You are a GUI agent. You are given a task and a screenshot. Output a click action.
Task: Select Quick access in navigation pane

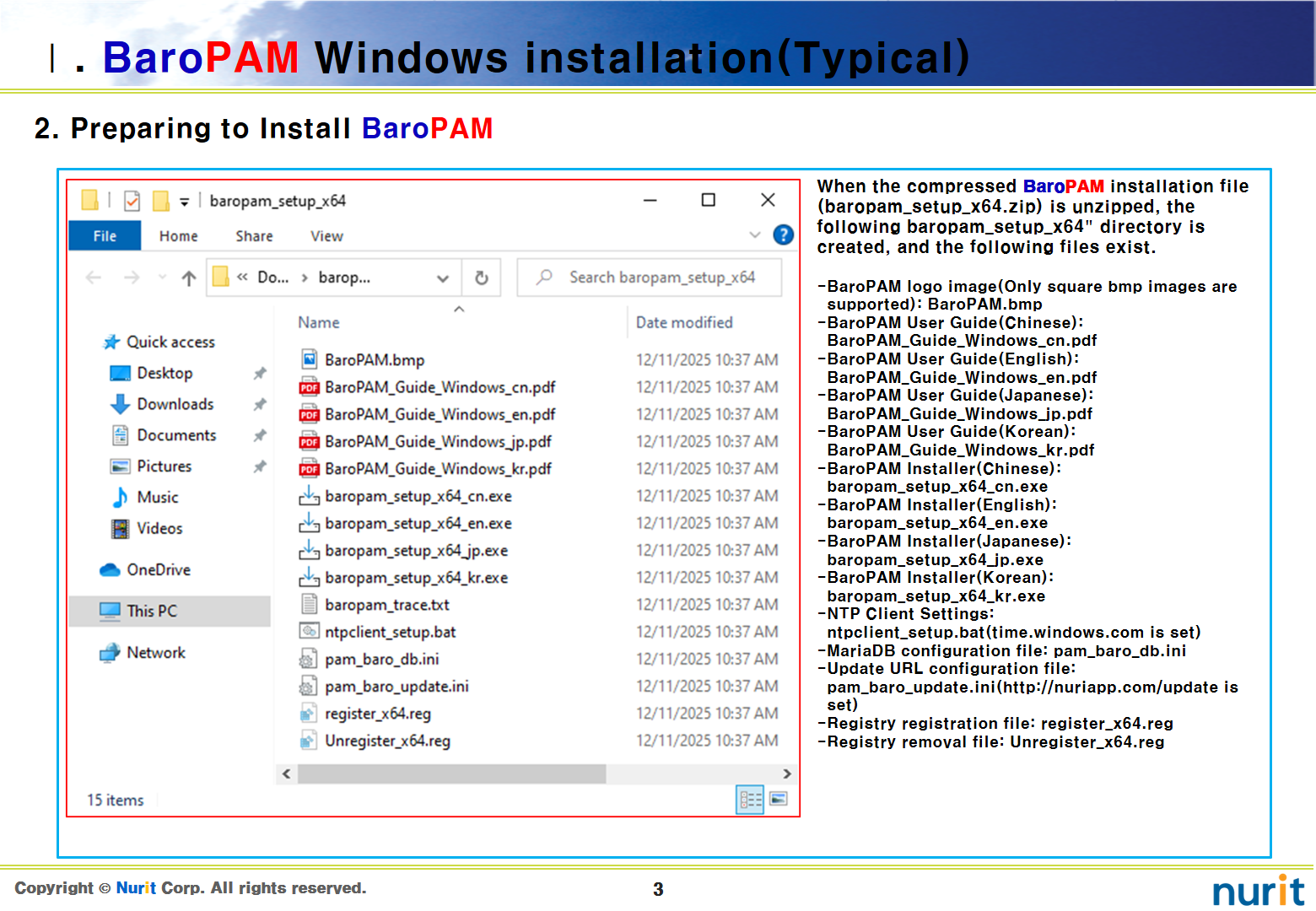coord(170,342)
